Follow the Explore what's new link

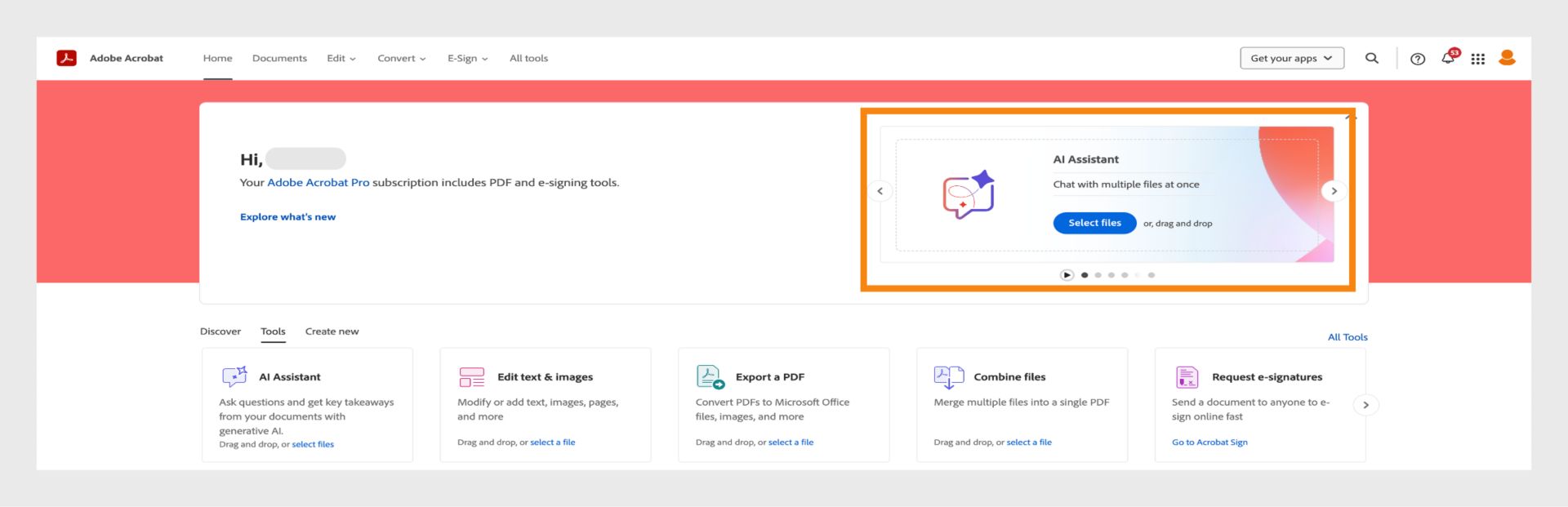(x=287, y=217)
